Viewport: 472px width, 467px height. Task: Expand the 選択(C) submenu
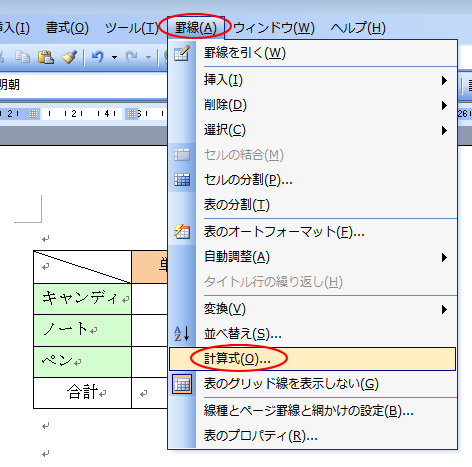click(313, 130)
